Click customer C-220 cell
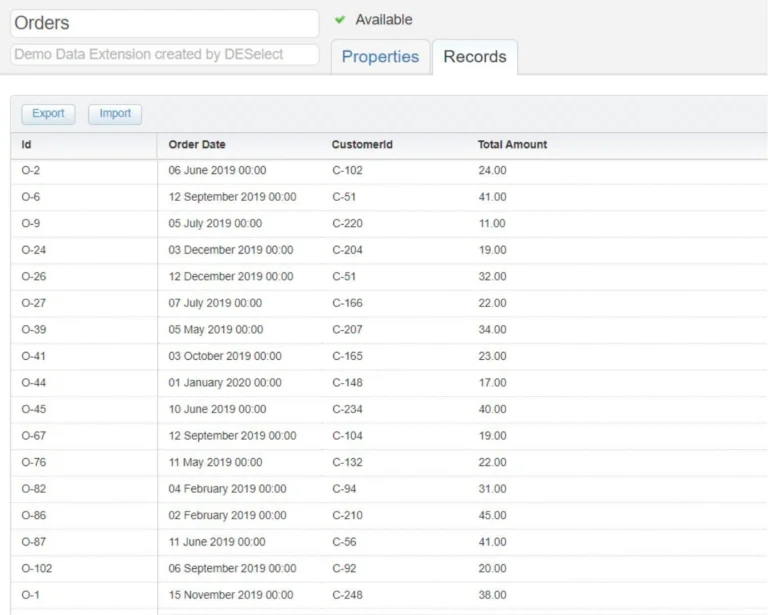Image resolution: width=768 pixels, height=615 pixels. [349, 224]
